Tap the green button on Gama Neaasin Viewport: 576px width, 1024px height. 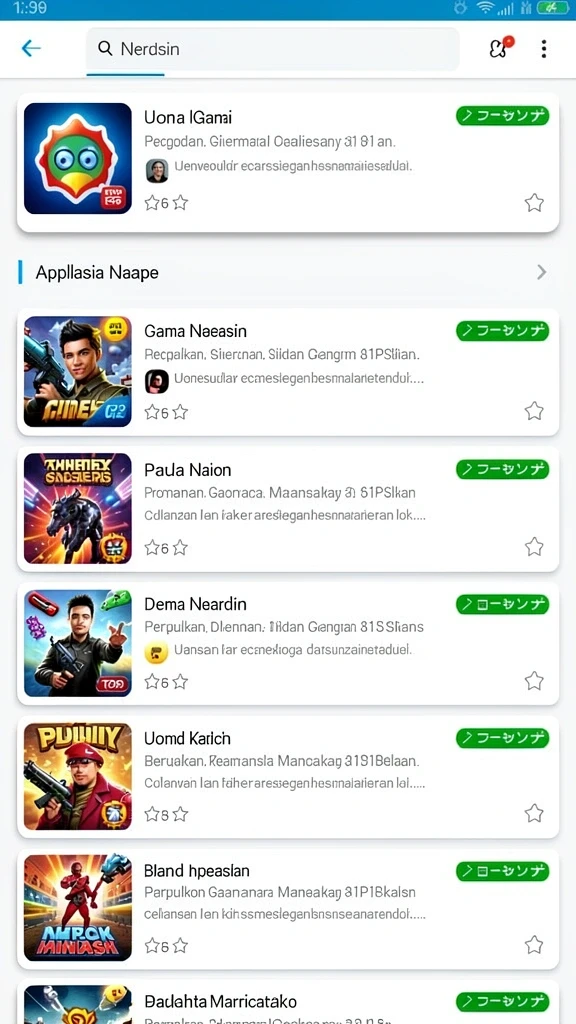click(502, 331)
